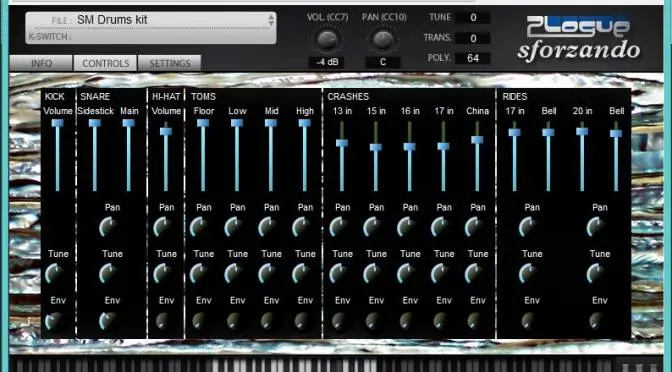672x372 pixels.
Task: Click the VOL (CC7) knob
Action: 327,40
